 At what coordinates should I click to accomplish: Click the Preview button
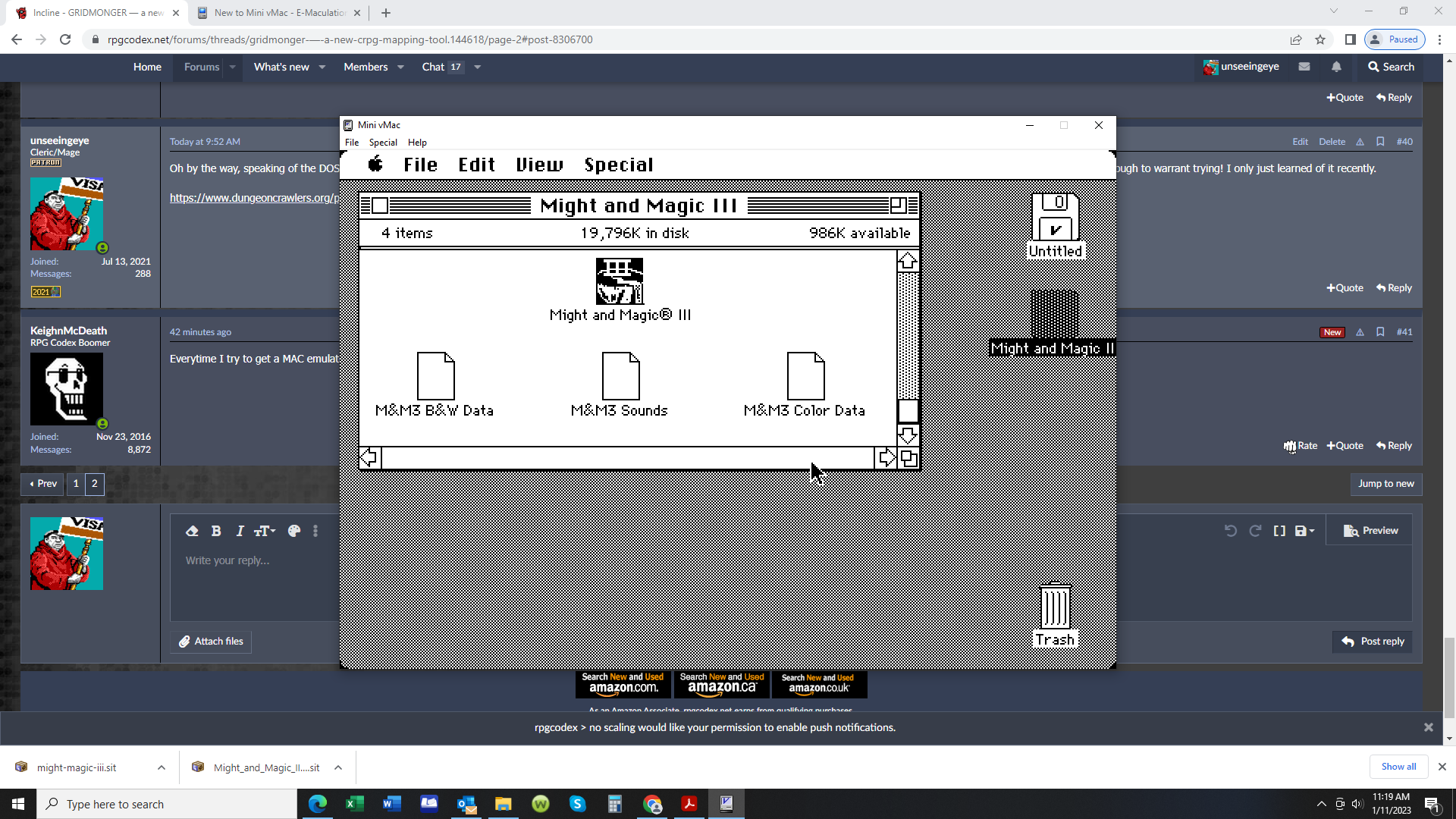point(1370,531)
